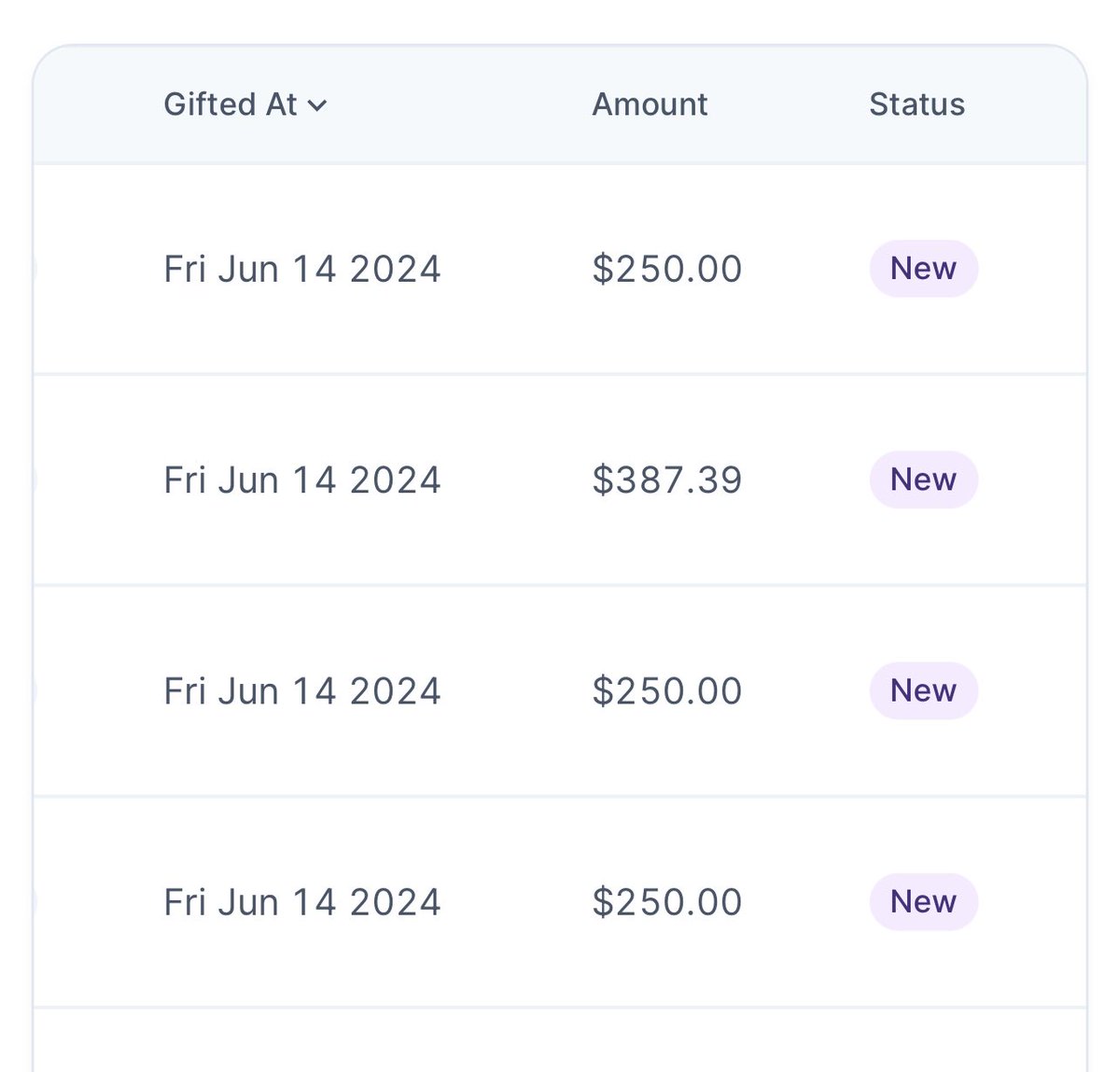Click the Amount column header
The height and width of the screenshot is (1072, 1120).
pyautogui.click(x=650, y=104)
